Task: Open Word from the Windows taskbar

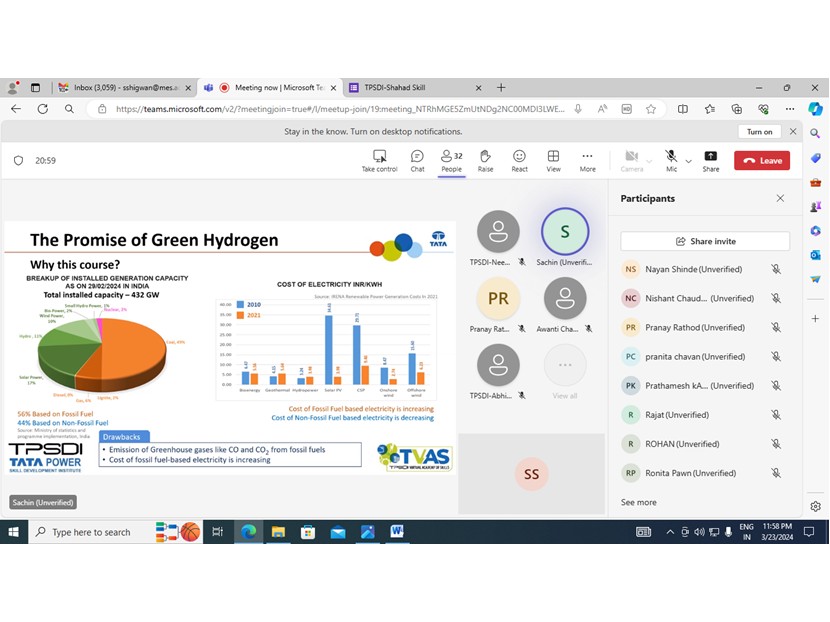Action: (x=396, y=531)
